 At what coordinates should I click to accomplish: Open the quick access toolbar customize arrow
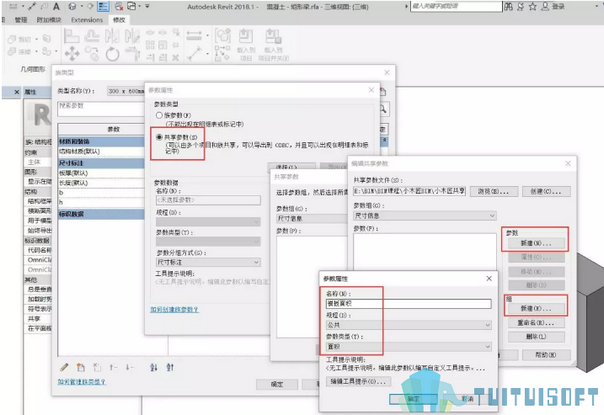click(x=147, y=7)
